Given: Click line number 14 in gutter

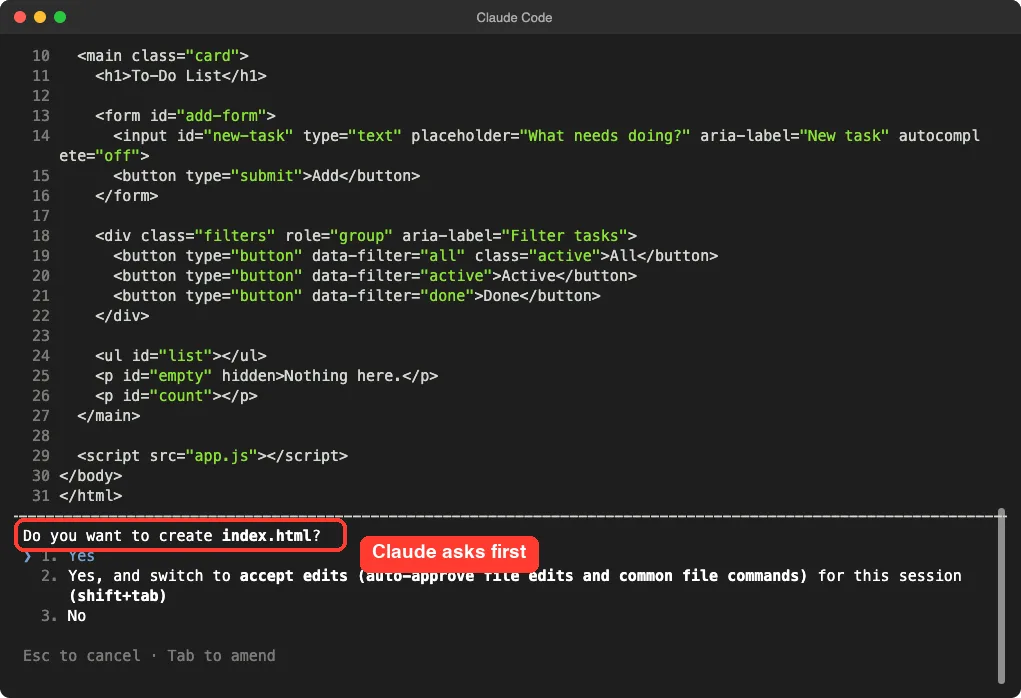Looking at the screenshot, I should tap(41, 136).
